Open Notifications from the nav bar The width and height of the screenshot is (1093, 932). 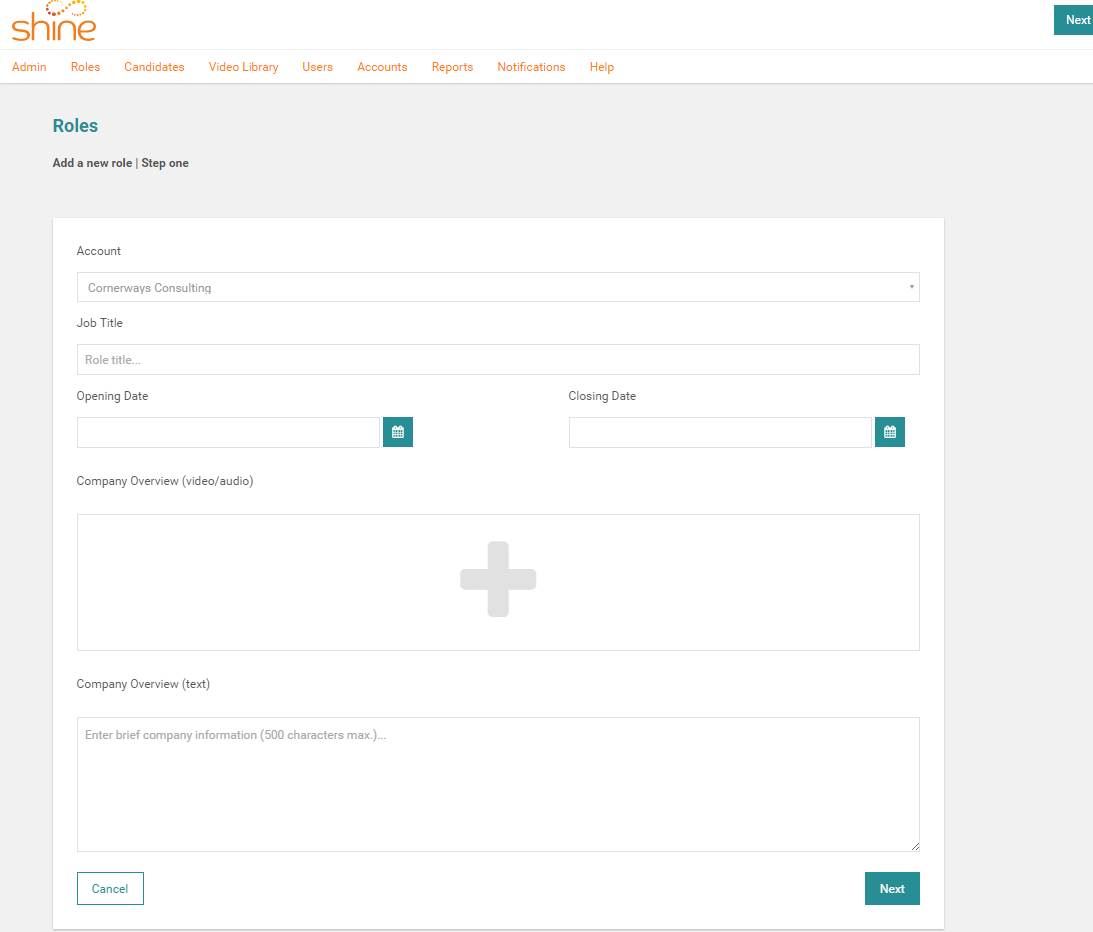tap(531, 67)
